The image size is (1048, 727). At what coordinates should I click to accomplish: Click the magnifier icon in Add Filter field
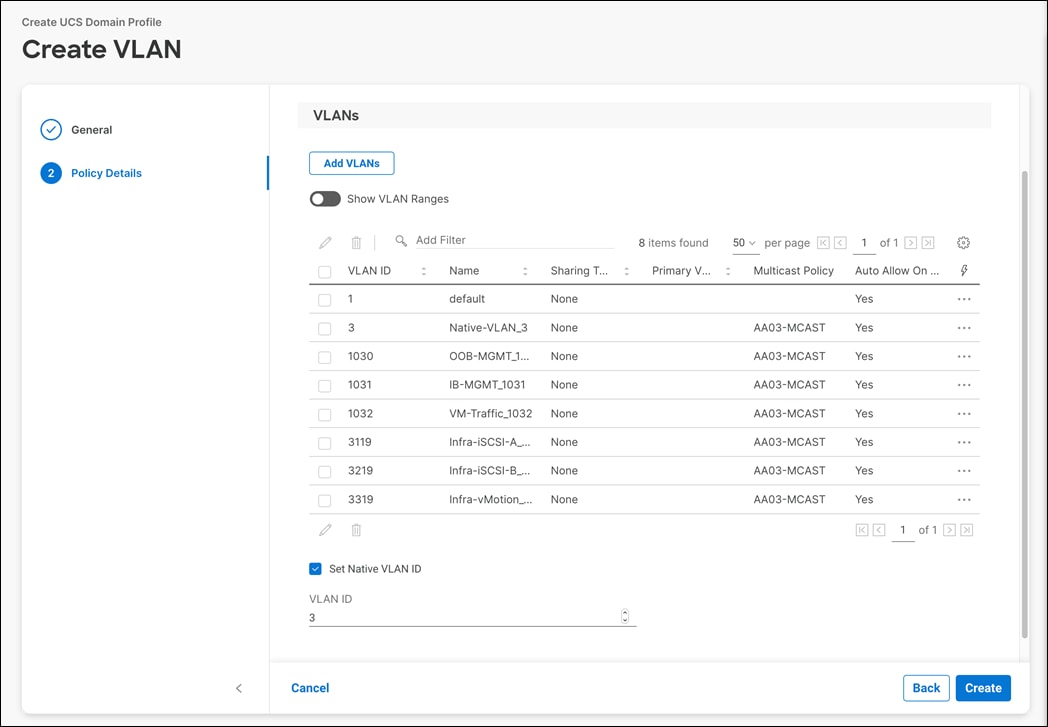point(399,240)
